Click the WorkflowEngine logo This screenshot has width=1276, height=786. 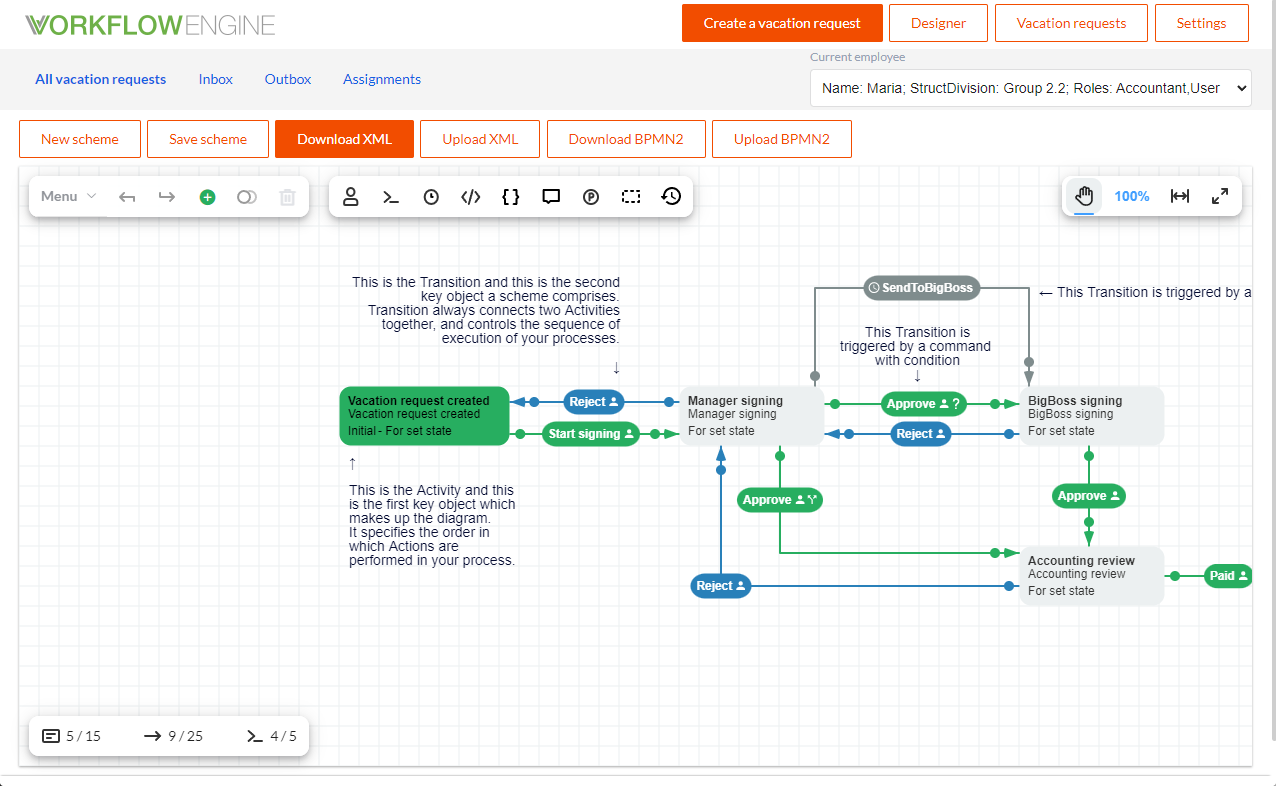click(x=150, y=25)
